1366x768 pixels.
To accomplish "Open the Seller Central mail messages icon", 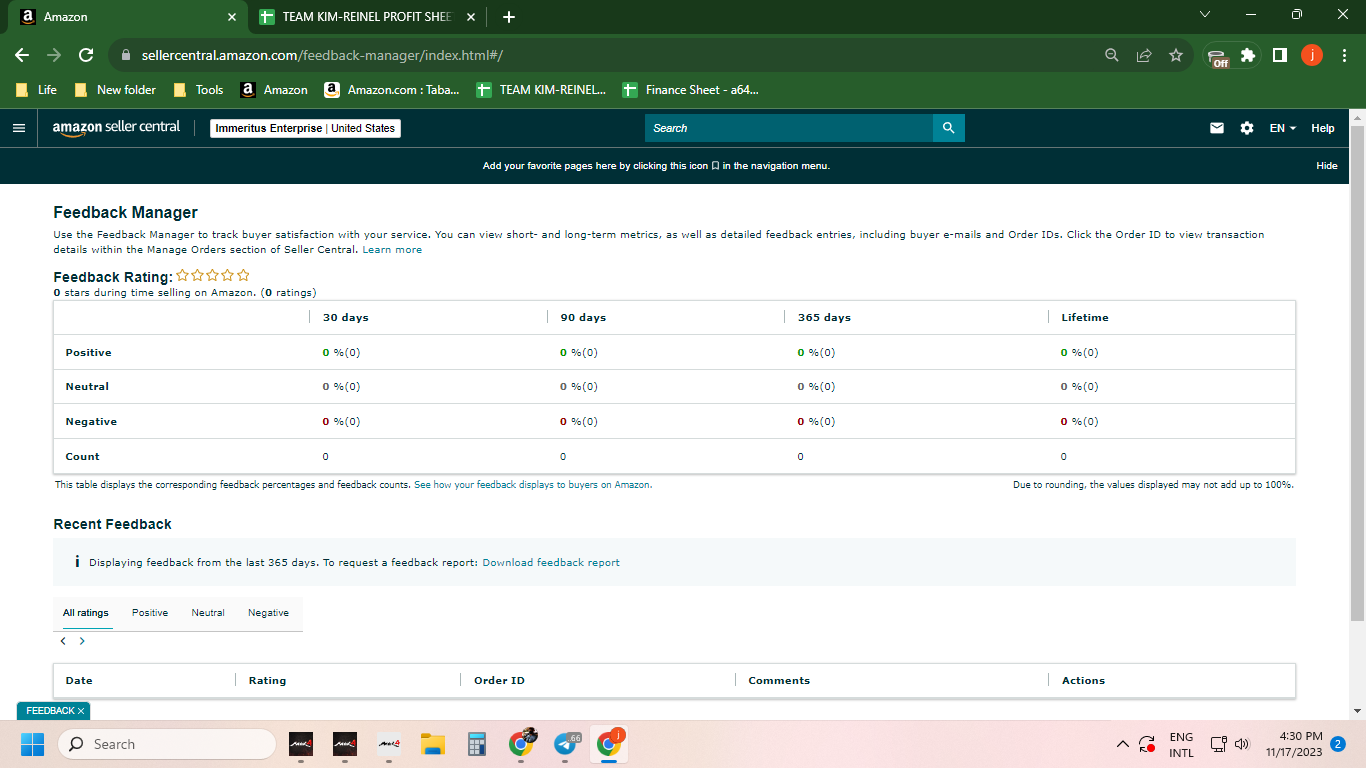I will pyautogui.click(x=1217, y=128).
